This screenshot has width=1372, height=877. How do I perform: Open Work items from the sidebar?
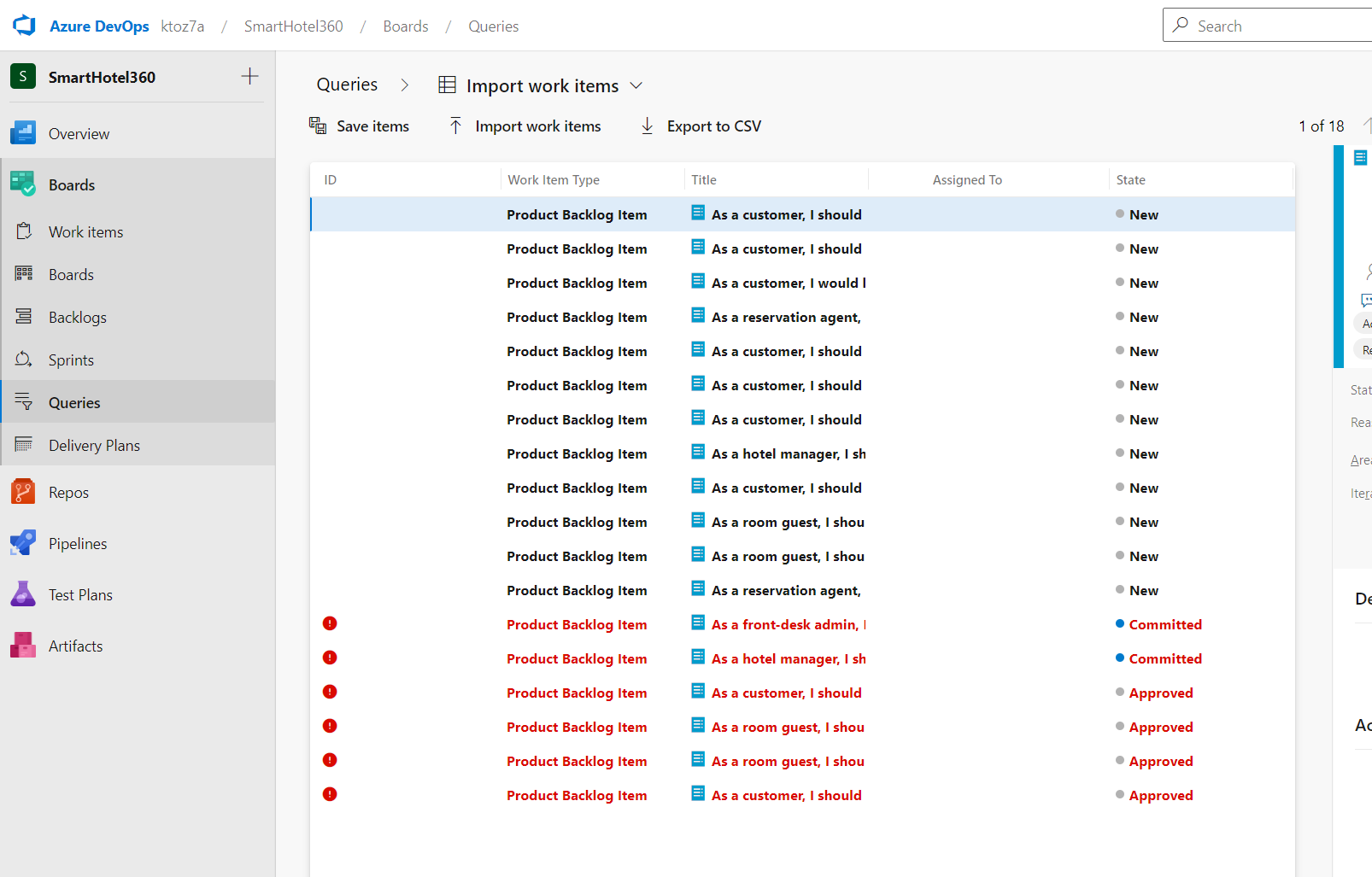tap(85, 231)
